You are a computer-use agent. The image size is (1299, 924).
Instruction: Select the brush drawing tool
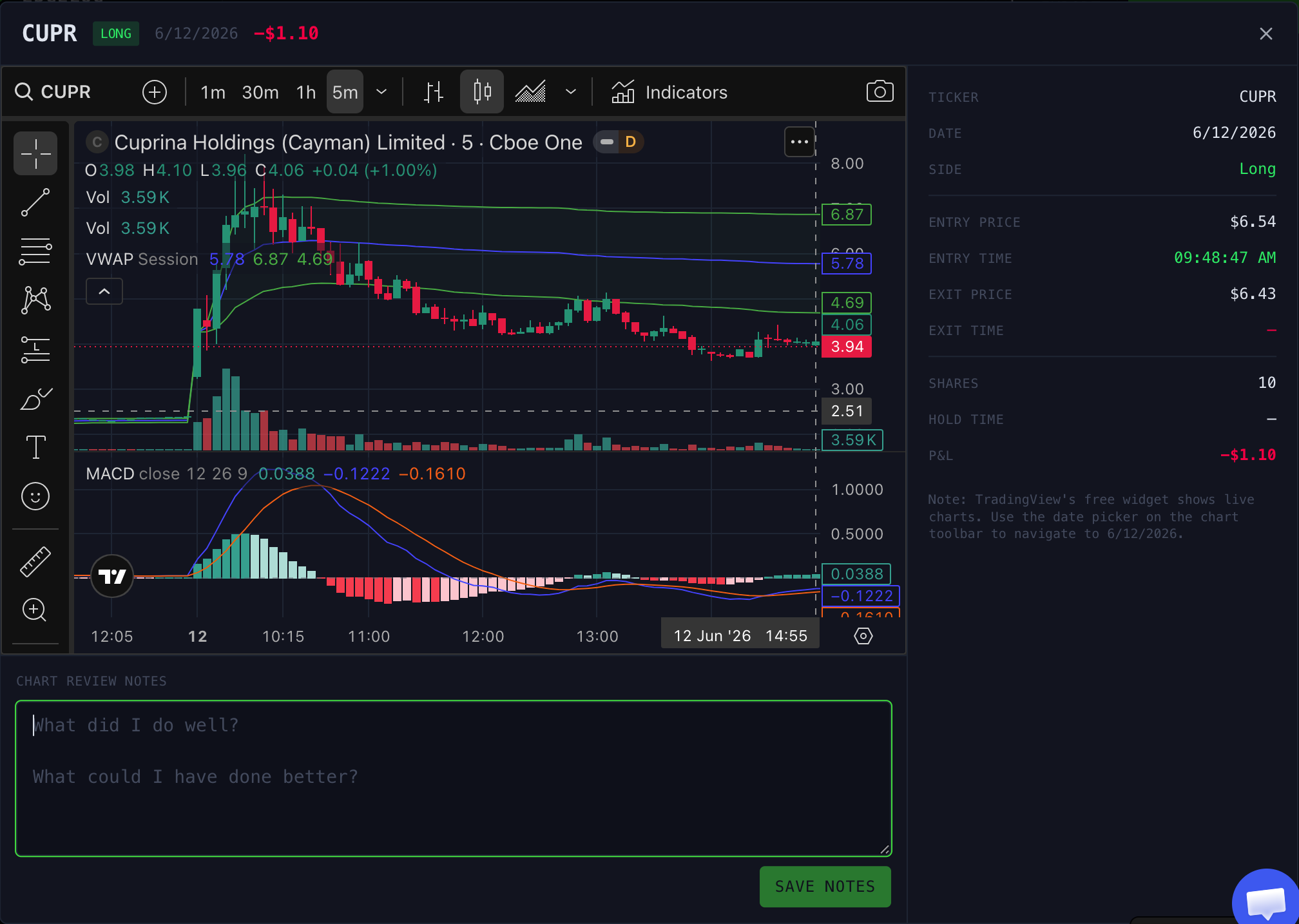coord(35,399)
